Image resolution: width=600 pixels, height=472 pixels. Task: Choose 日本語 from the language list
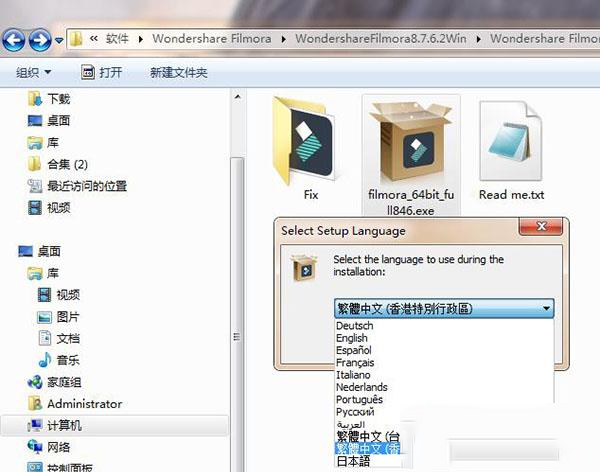coord(354,461)
